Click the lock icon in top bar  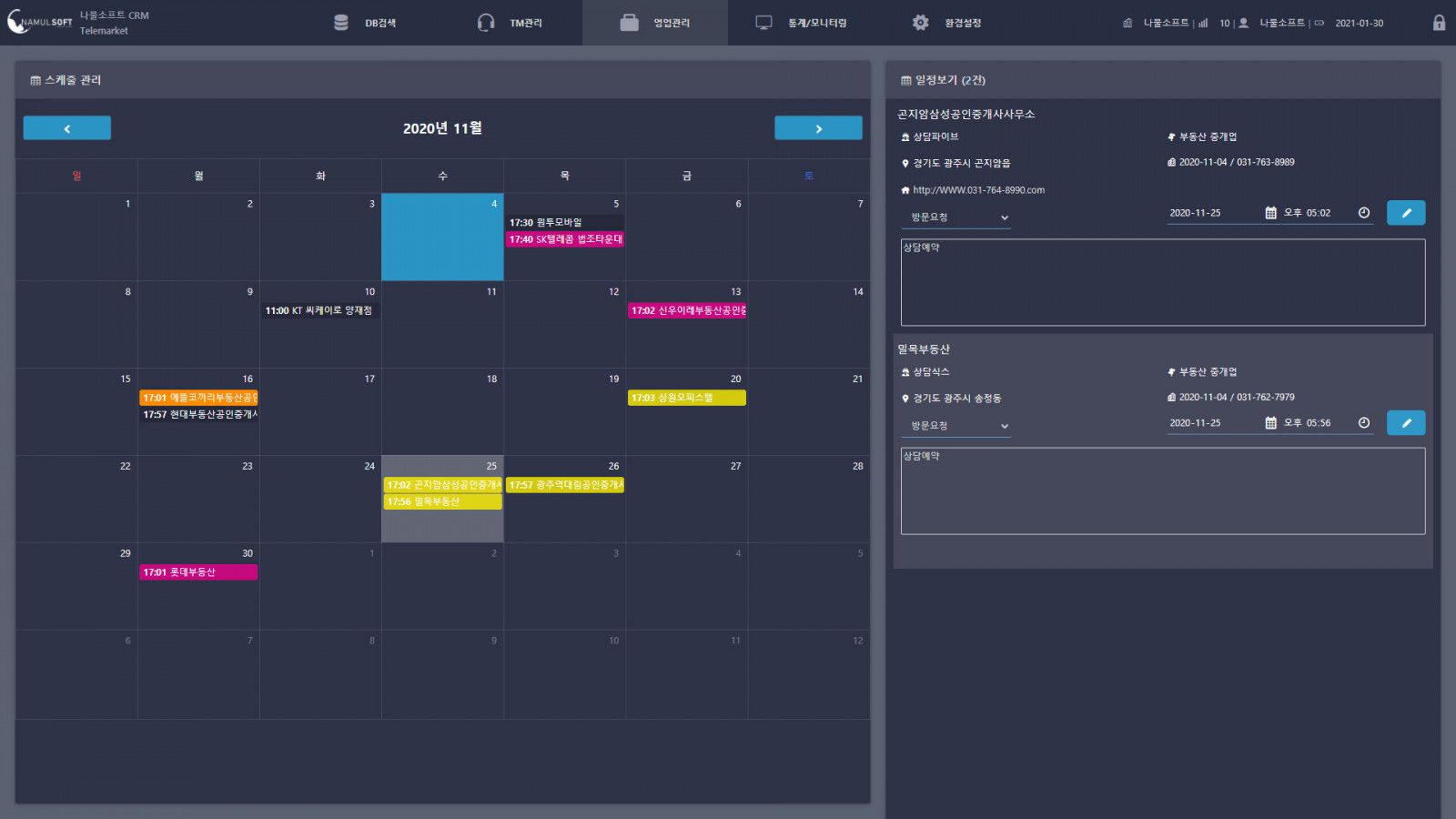tap(1439, 23)
